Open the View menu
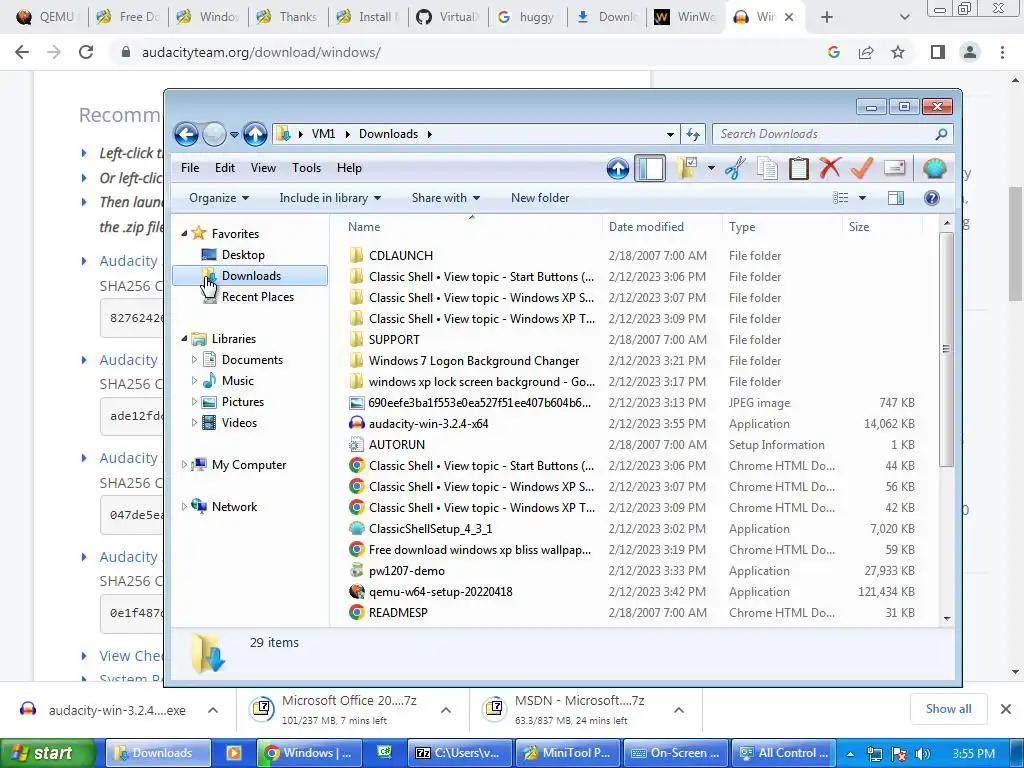The width and height of the screenshot is (1024, 768). [263, 168]
